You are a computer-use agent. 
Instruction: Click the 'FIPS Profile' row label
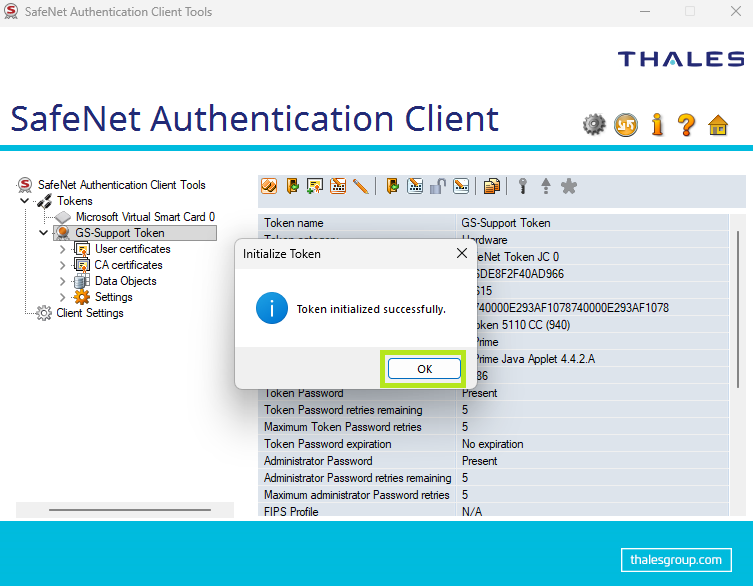tap(356, 511)
